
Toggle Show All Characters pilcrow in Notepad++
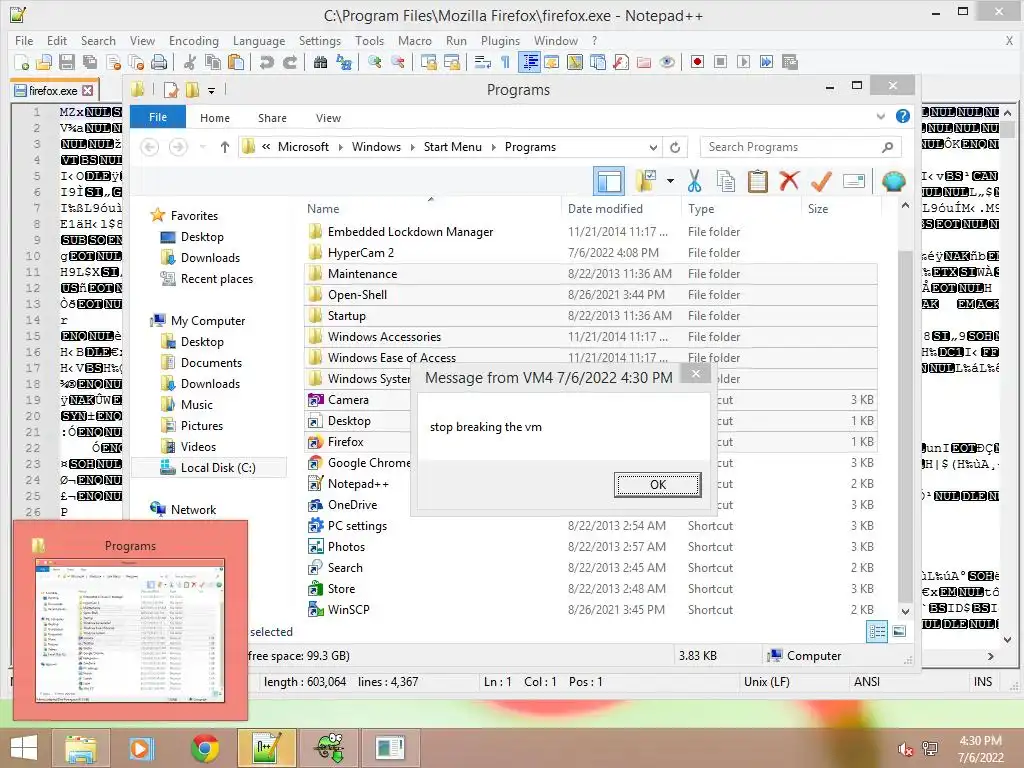pyautogui.click(x=505, y=62)
